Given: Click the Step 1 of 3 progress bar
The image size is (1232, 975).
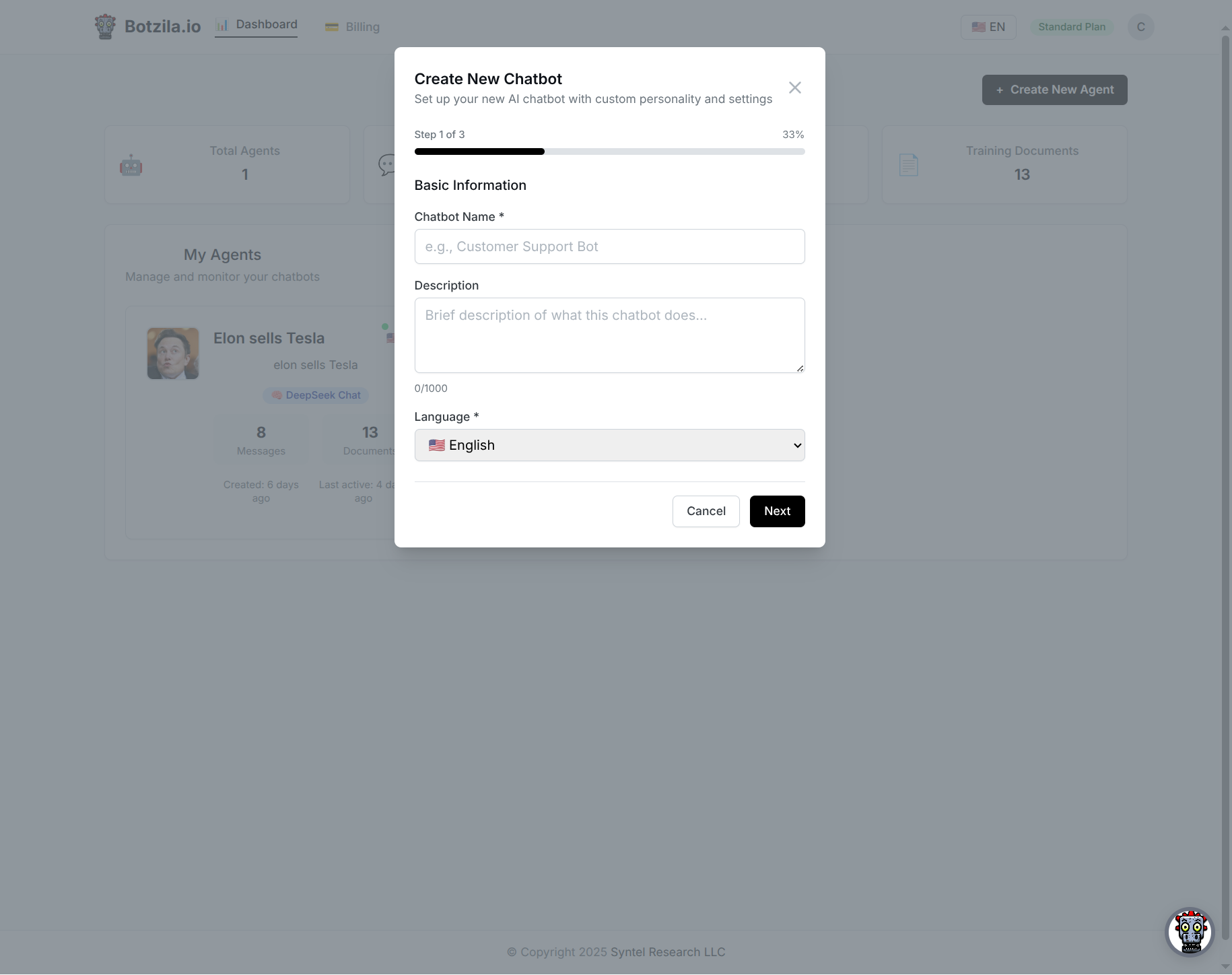Looking at the screenshot, I should pos(609,152).
